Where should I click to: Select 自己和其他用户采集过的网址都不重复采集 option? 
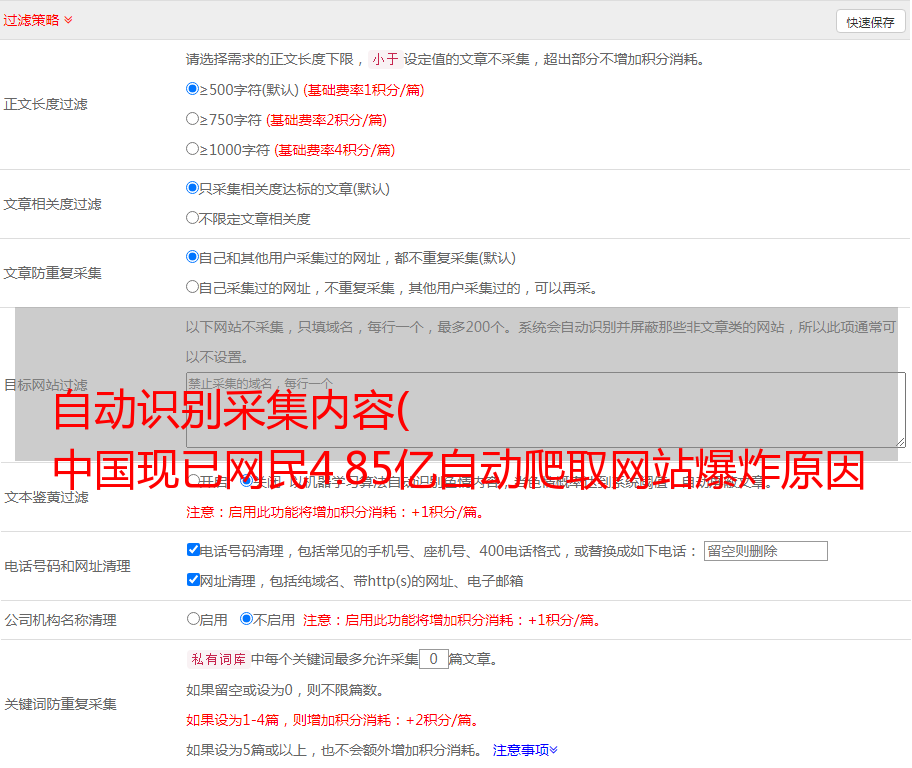pyautogui.click(x=192, y=257)
